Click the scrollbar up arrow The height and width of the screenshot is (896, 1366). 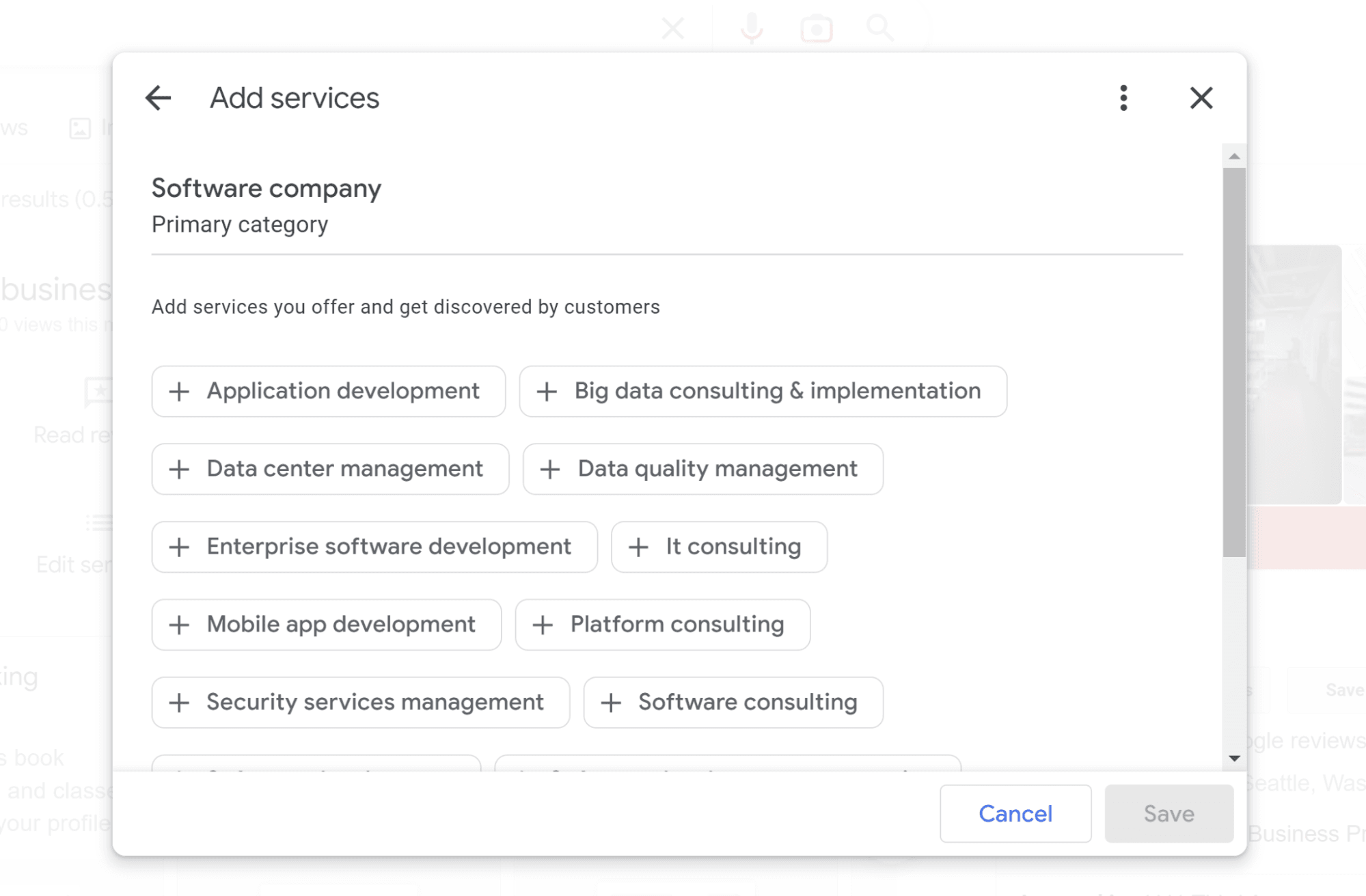tap(1234, 157)
